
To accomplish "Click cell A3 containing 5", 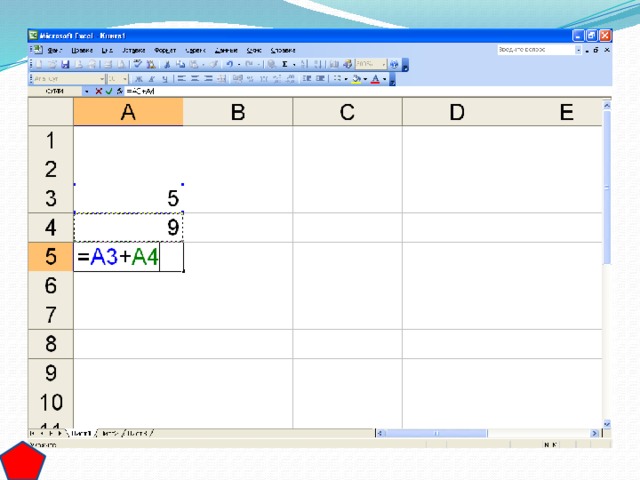I will coord(128,198).
